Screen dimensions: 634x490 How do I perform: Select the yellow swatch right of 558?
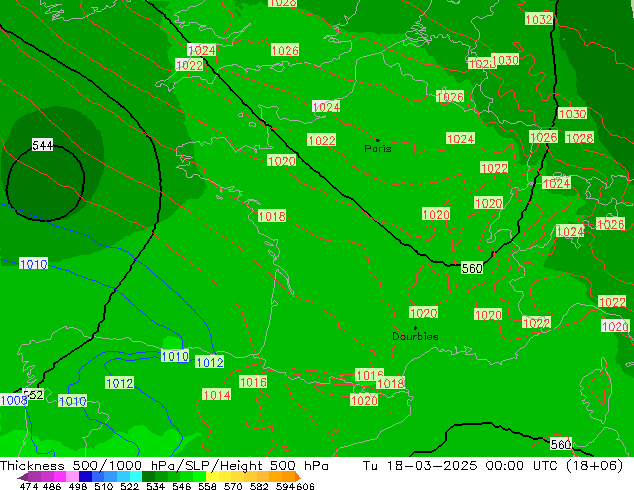click(212, 477)
